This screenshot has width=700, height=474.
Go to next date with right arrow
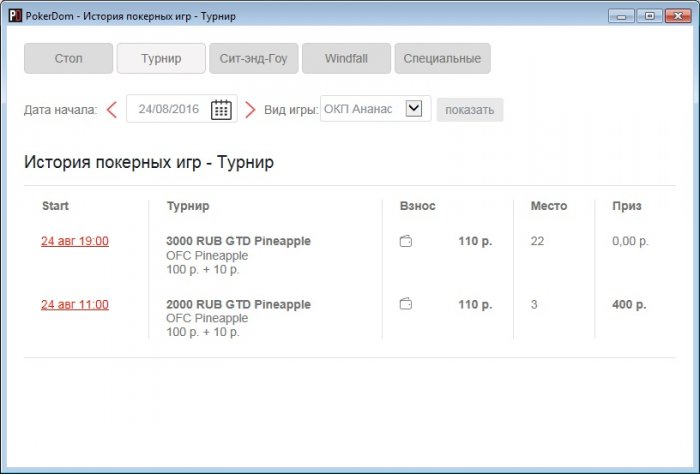click(x=250, y=109)
